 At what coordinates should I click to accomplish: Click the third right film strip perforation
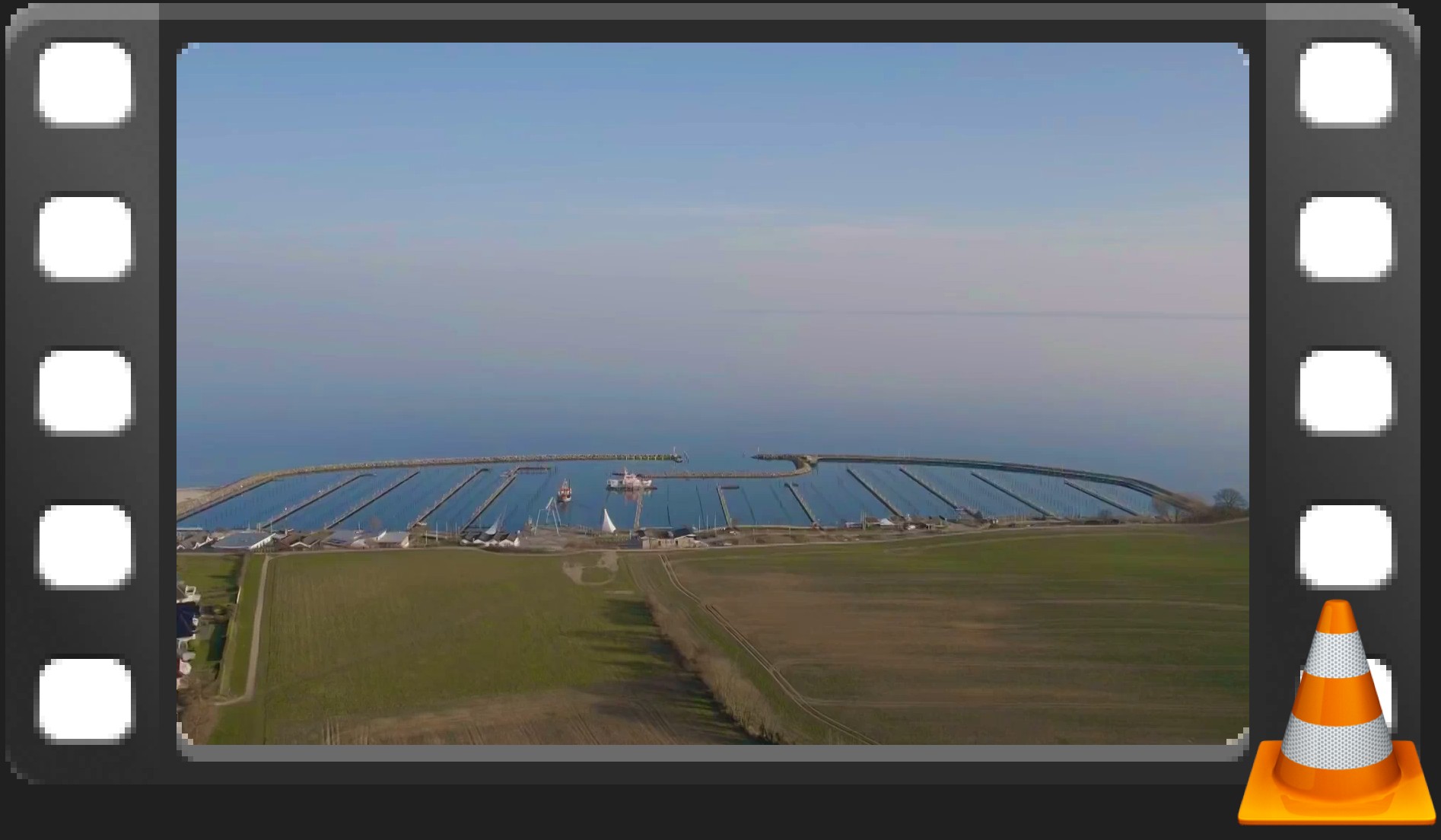coord(1344,391)
